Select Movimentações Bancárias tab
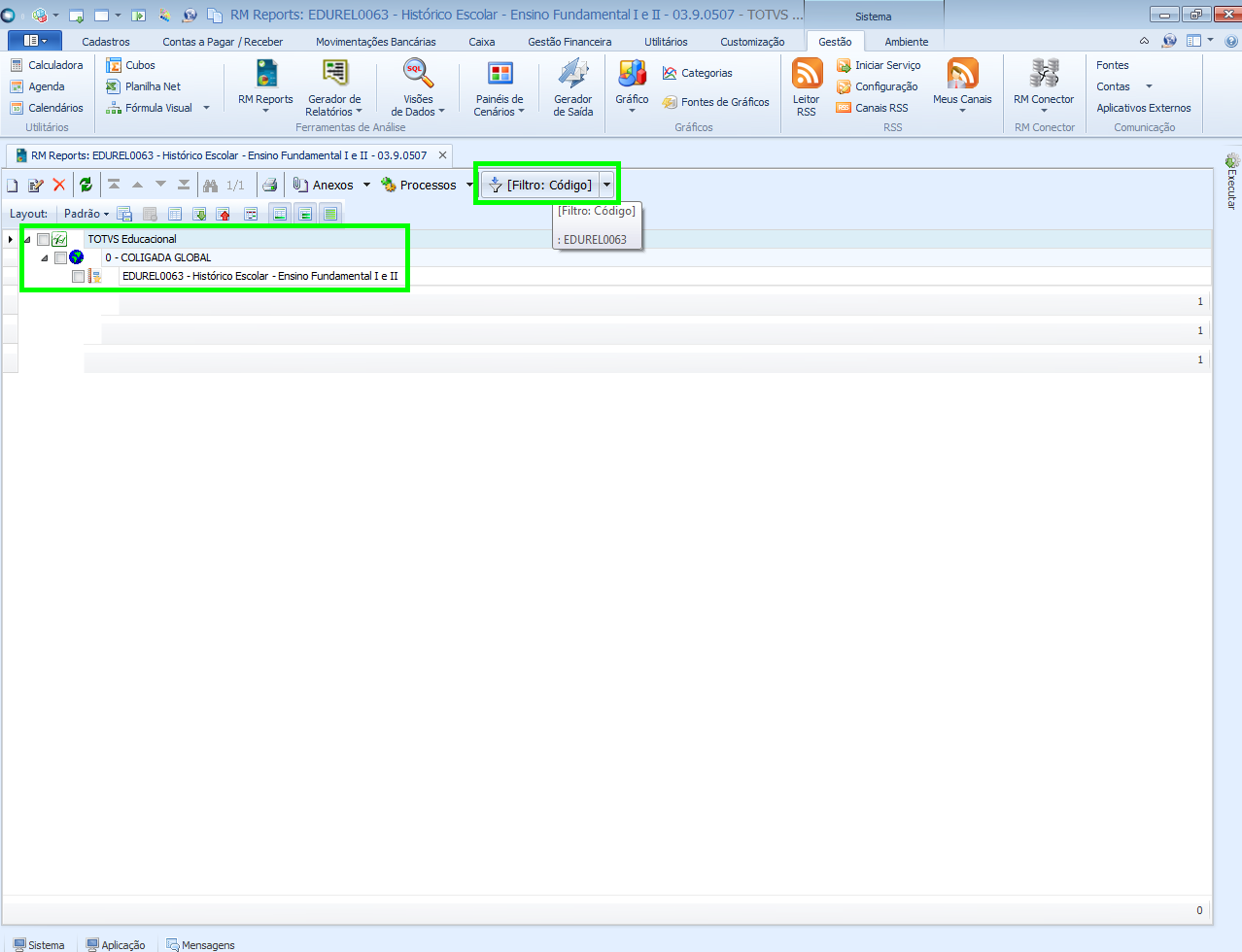The width and height of the screenshot is (1242, 952). coord(375,42)
